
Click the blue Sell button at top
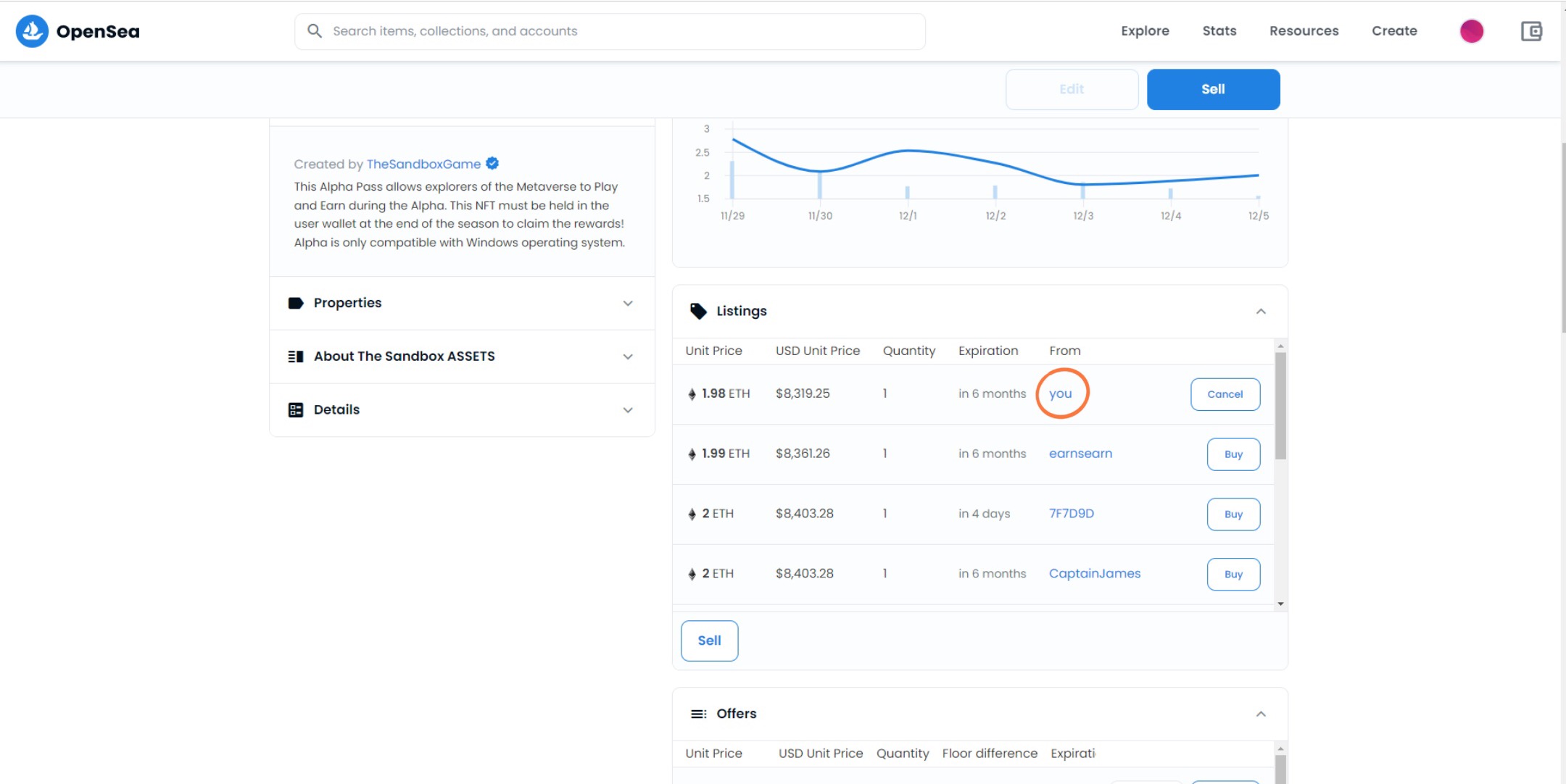(1213, 89)
